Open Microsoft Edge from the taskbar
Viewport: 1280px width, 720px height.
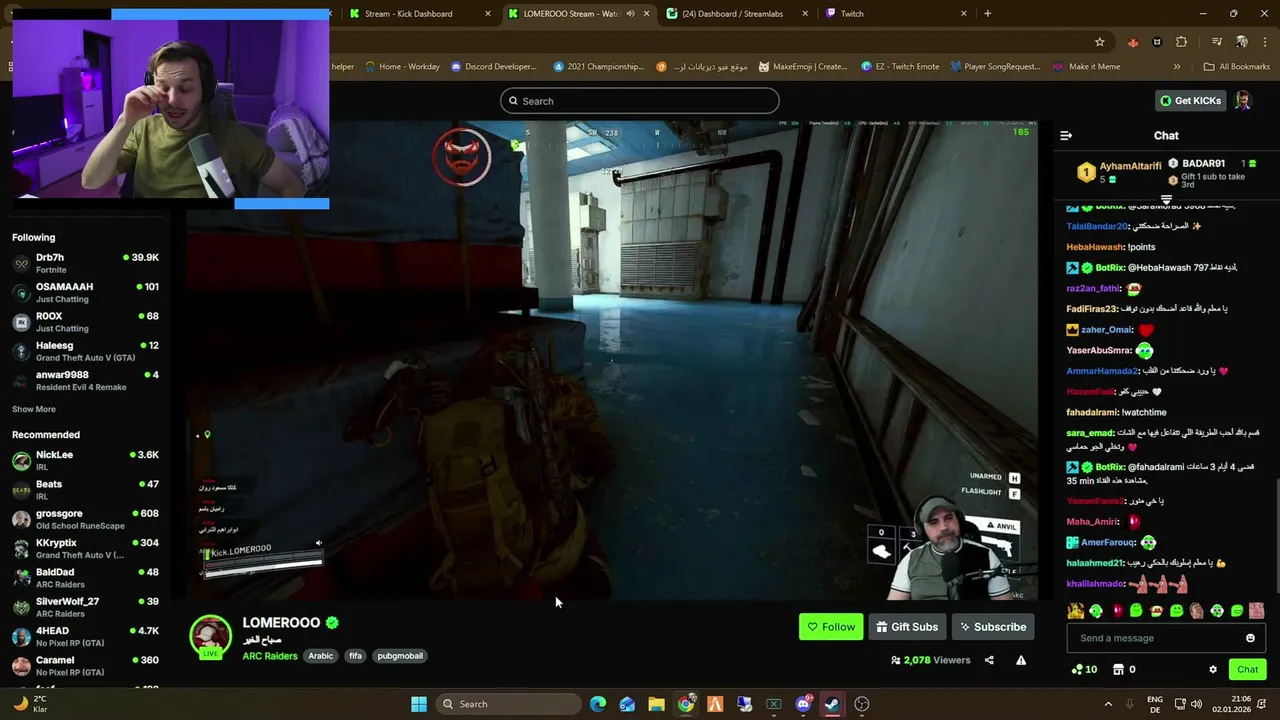pos(598,704)
